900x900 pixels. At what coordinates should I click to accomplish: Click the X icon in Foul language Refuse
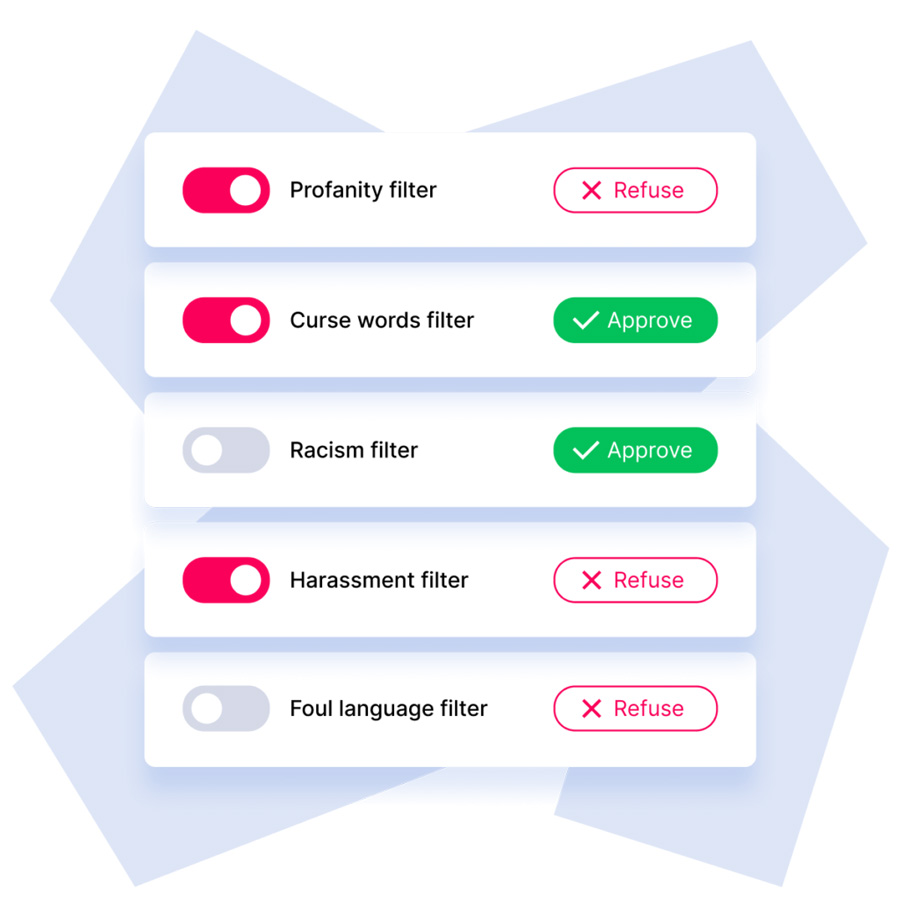click(592, 708)
